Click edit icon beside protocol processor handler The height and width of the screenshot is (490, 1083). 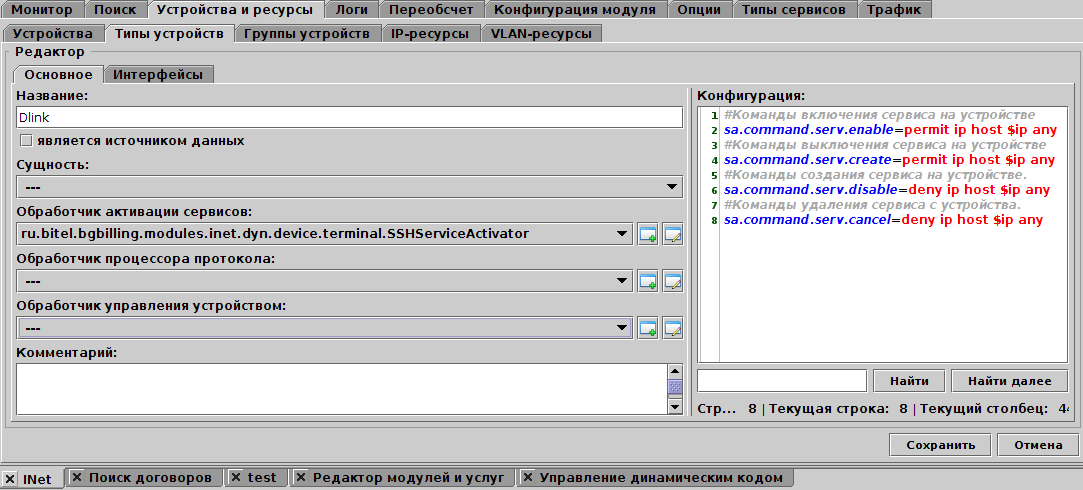click(672, 281)
